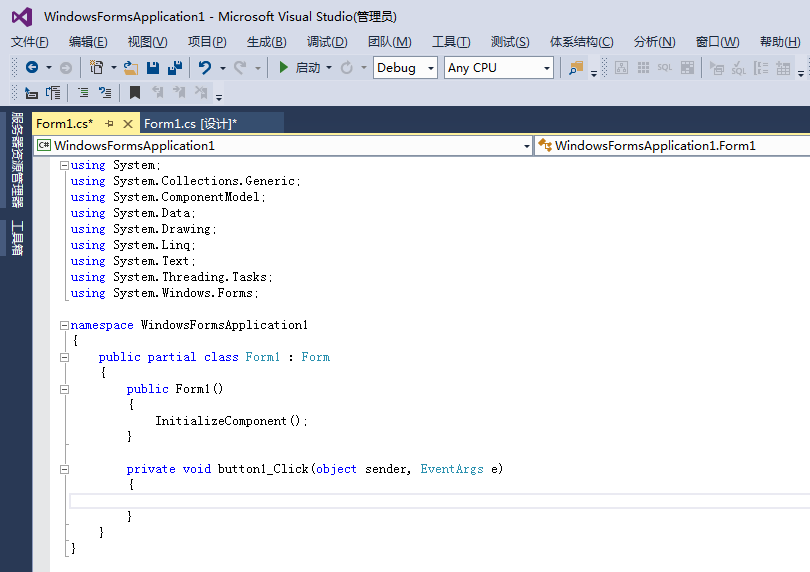
Task: Open the Undo history dropdown arrow
Action: click(x=223, y=68)
